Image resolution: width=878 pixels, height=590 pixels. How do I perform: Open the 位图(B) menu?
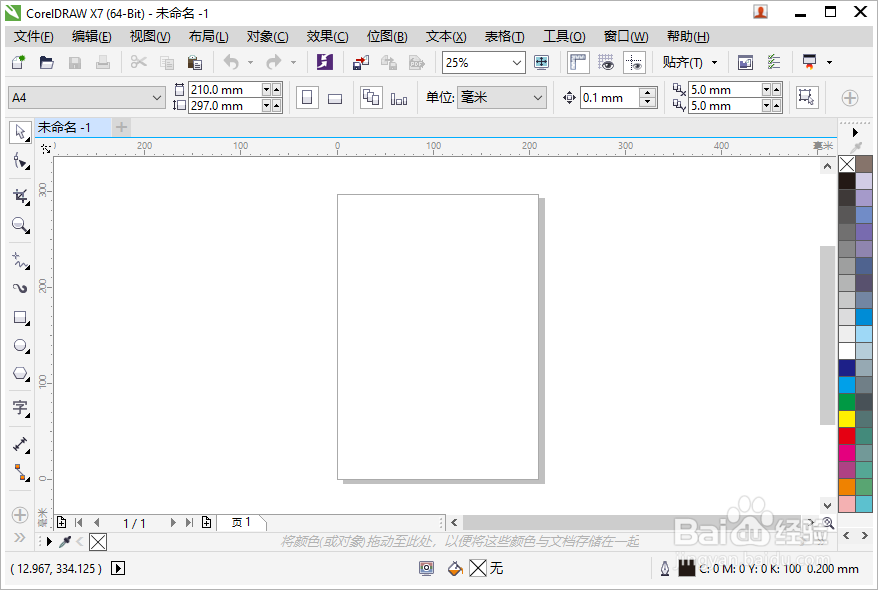tap(387, 36)
